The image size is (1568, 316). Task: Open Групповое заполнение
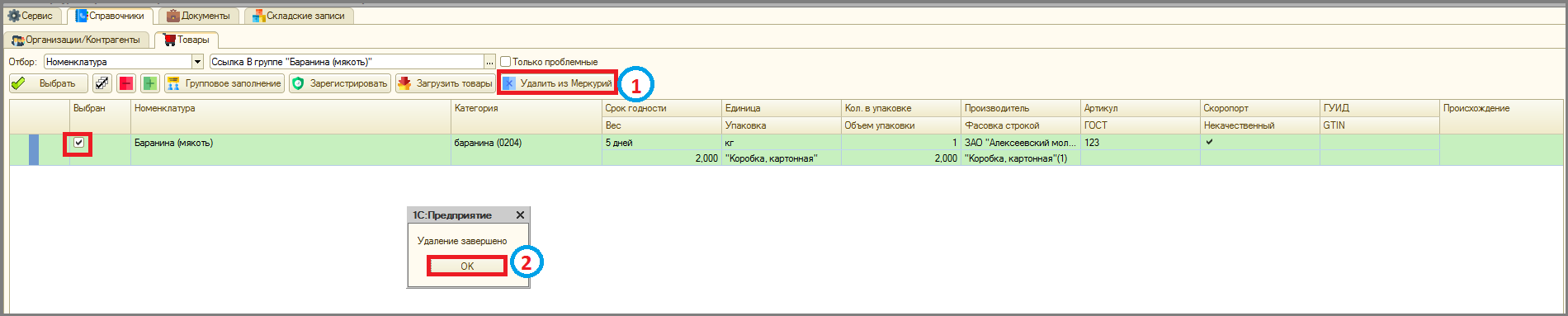click(224, 83)
